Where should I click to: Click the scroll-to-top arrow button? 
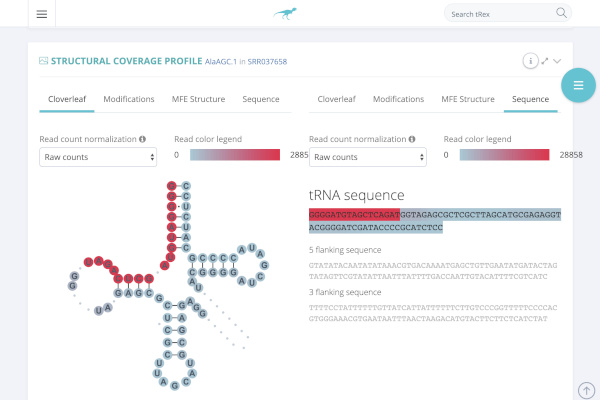click(586, 389)
